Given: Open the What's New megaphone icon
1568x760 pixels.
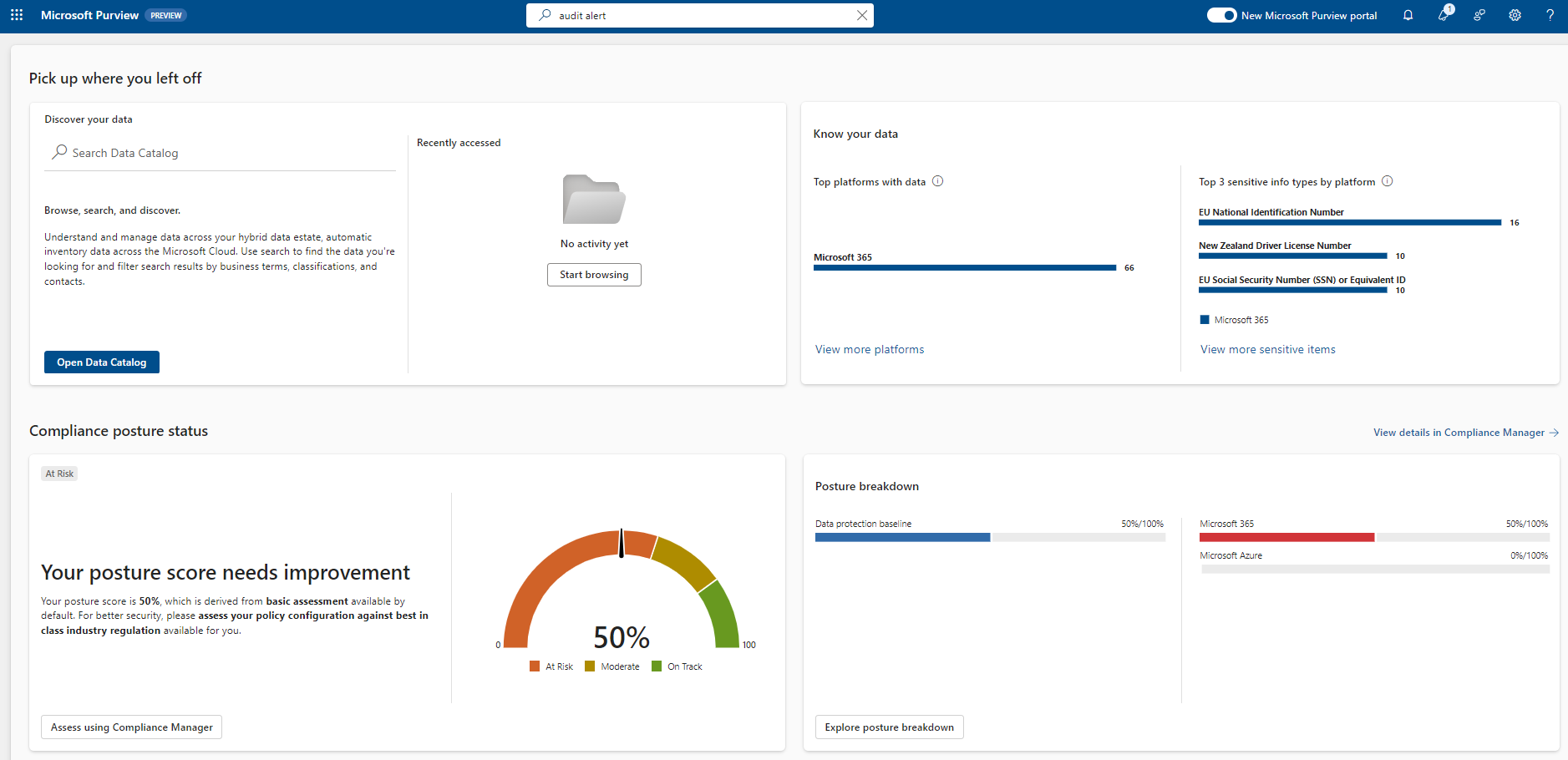Looking at the screenshot, I should [x=1444, y=15].
